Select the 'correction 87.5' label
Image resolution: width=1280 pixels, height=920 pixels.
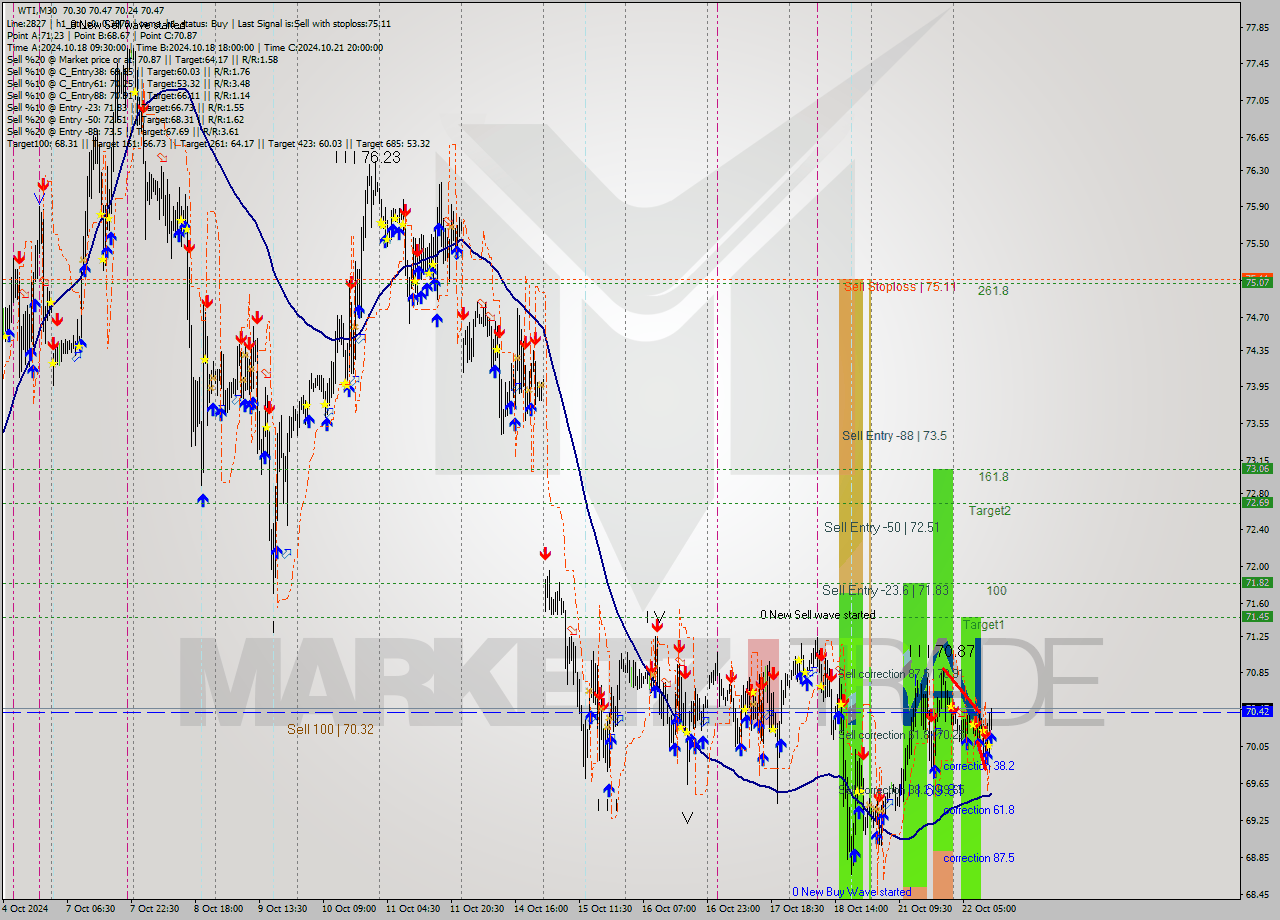pyautogui.click(x=979, y=858)
